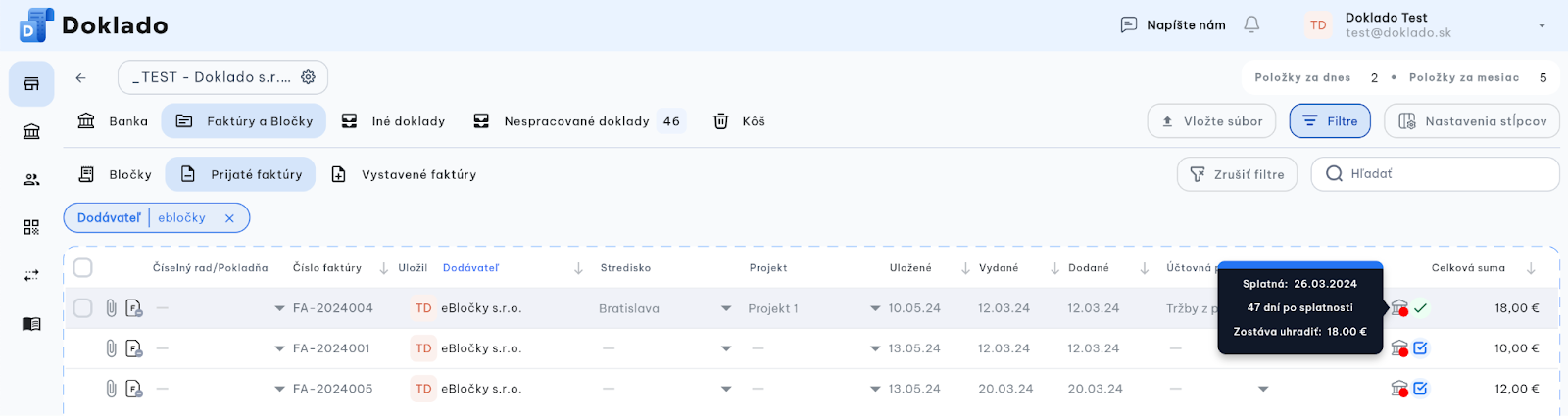The image size is (1568, 416).
Task: Click 18,00 € total amount
Action: 1517,308
